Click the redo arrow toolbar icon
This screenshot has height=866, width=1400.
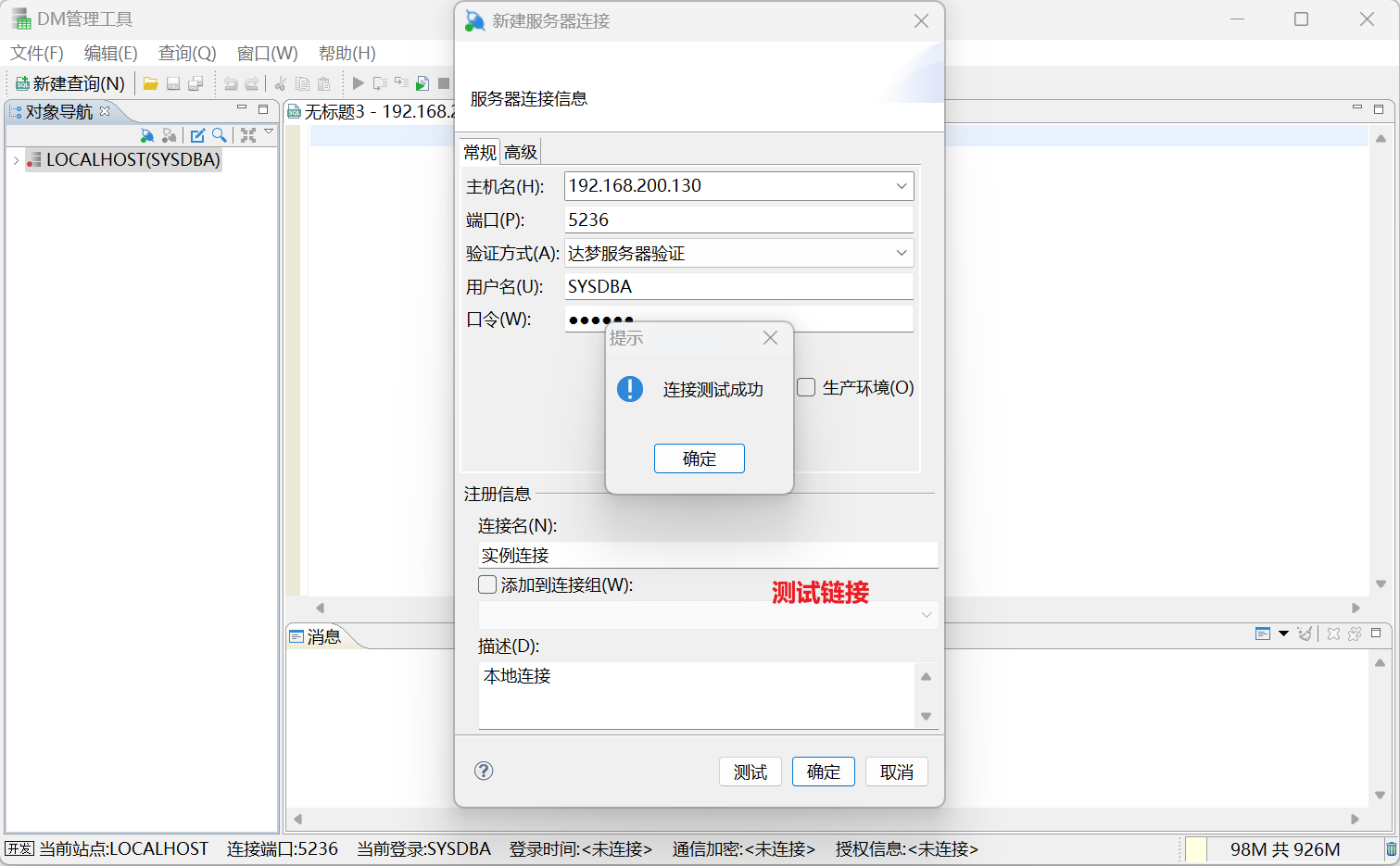[252, 83]
